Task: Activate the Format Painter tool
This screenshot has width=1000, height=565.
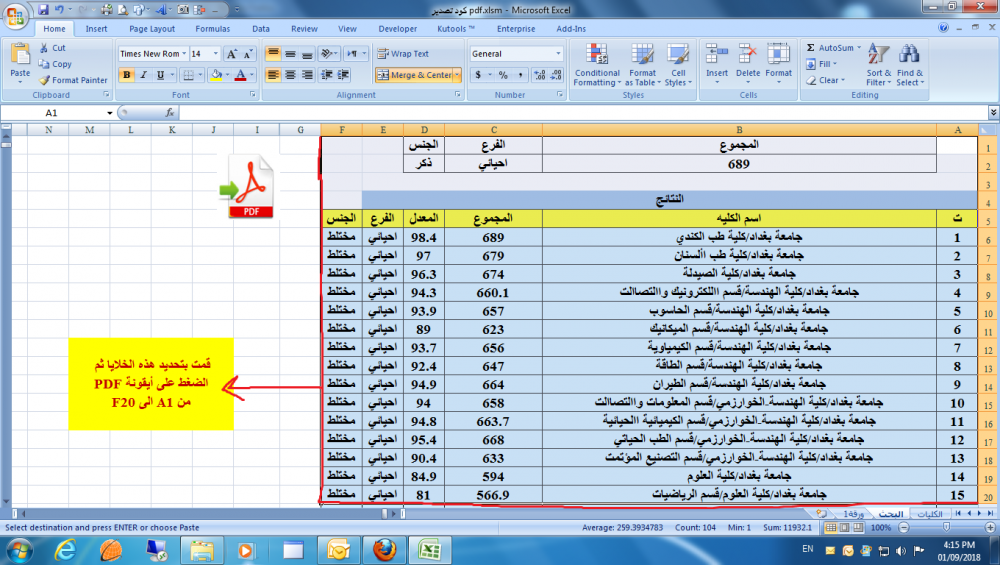Action: click(73, 80)
